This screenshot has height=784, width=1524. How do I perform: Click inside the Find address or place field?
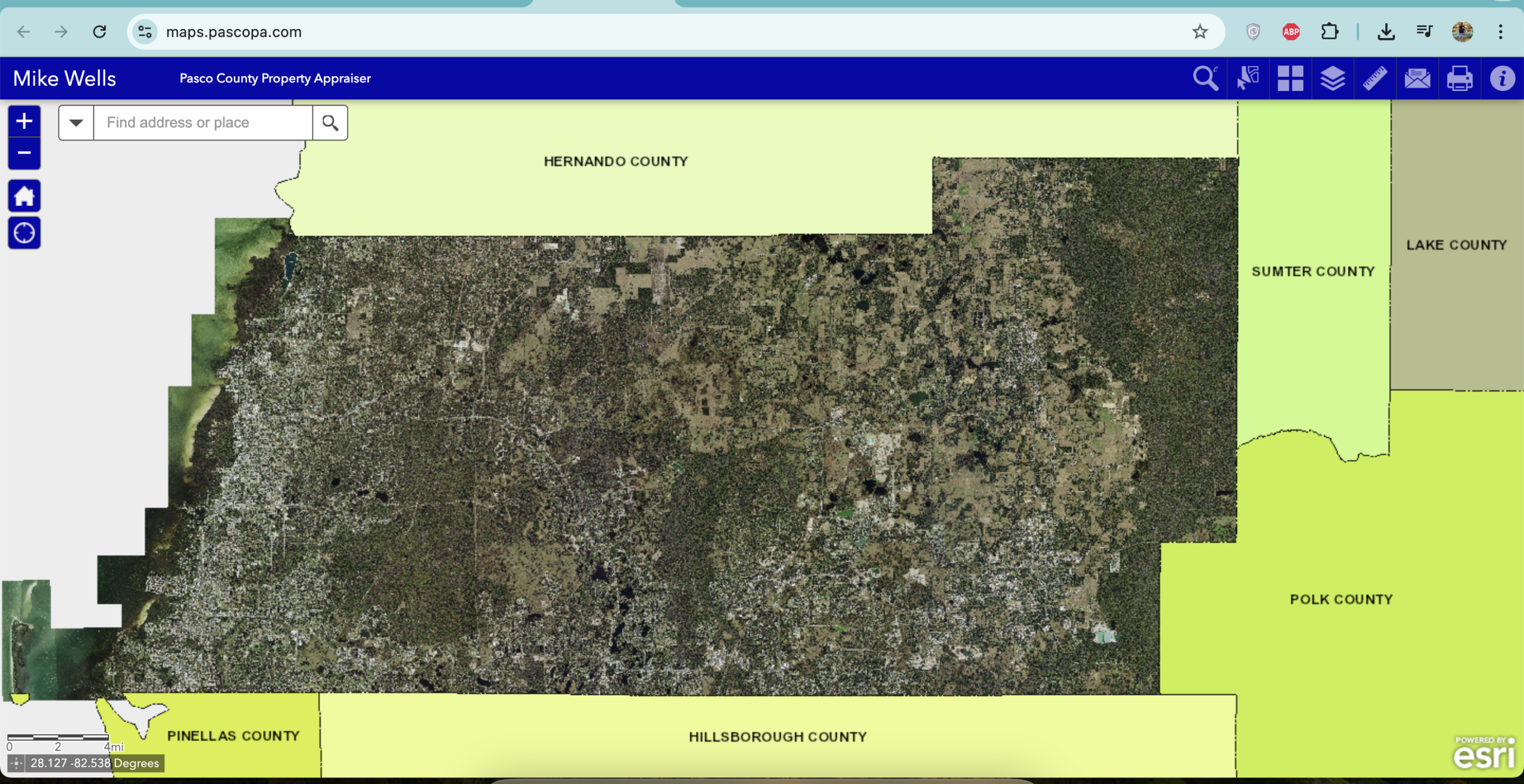[202, 122]
